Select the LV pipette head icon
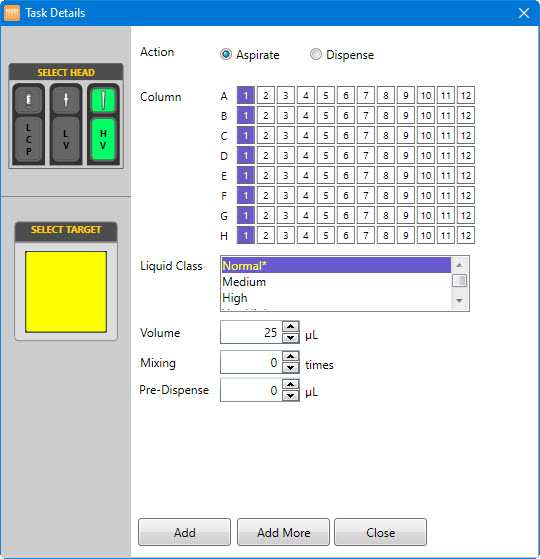The width and height of the screenshot is (540, 559). point(66,99)
